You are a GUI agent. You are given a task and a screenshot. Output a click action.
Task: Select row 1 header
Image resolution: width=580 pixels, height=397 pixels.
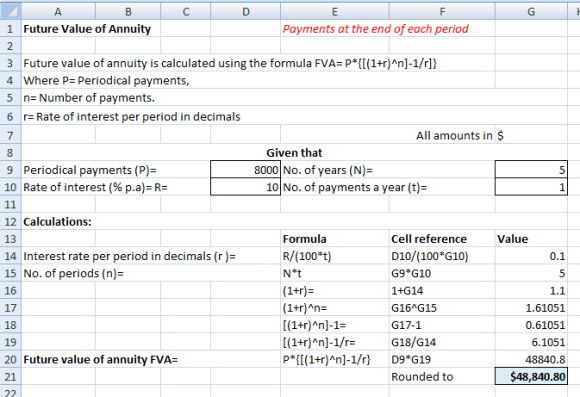coord(10,28)
